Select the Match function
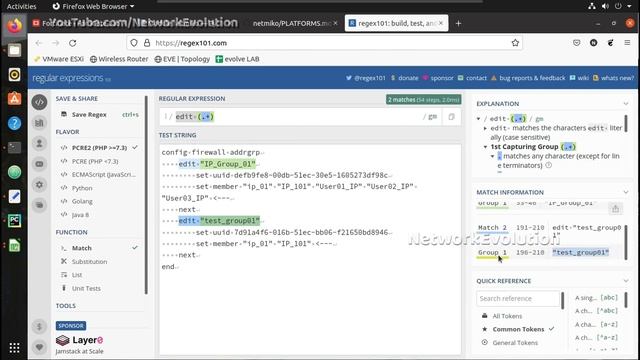Screen dimensions: 640x360 click(99, 248)
